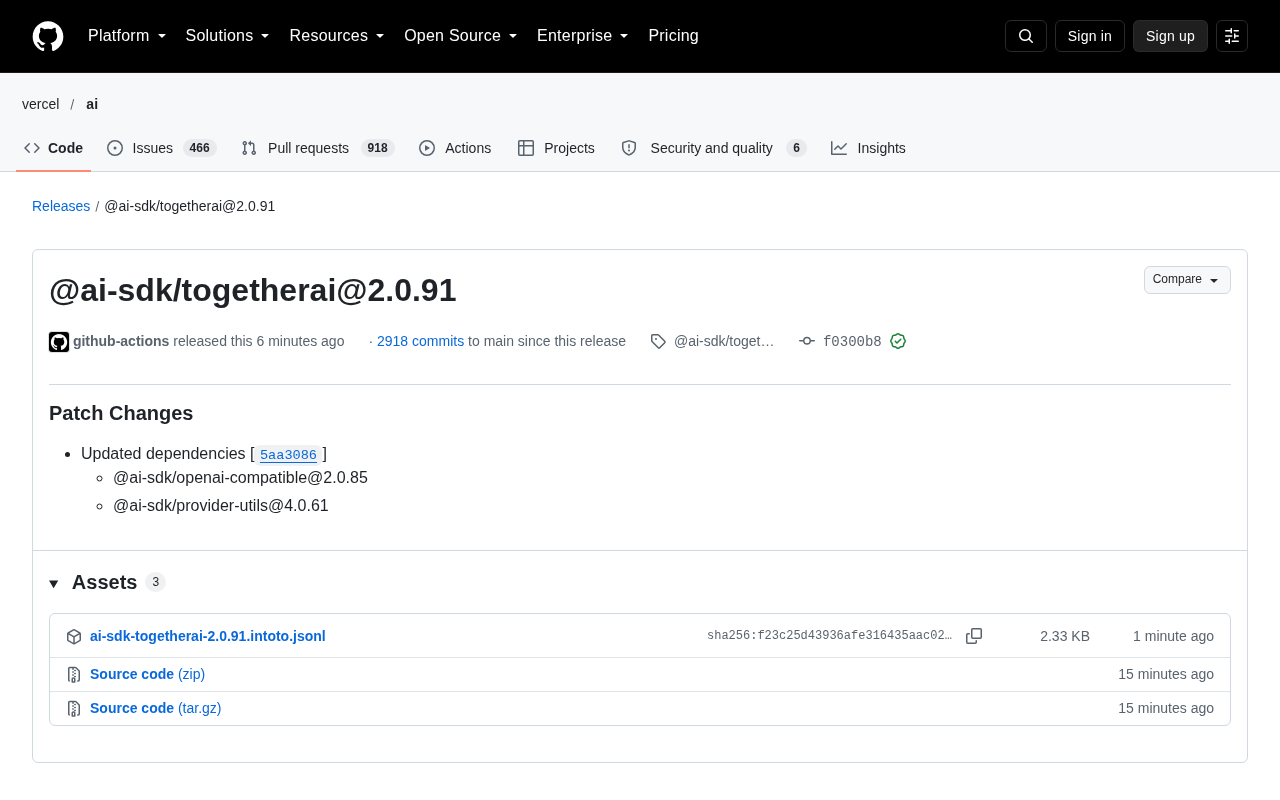Open the Pricing link
Image resolution: width=1280 pixels, height=800 pixels.
[673, 36]
